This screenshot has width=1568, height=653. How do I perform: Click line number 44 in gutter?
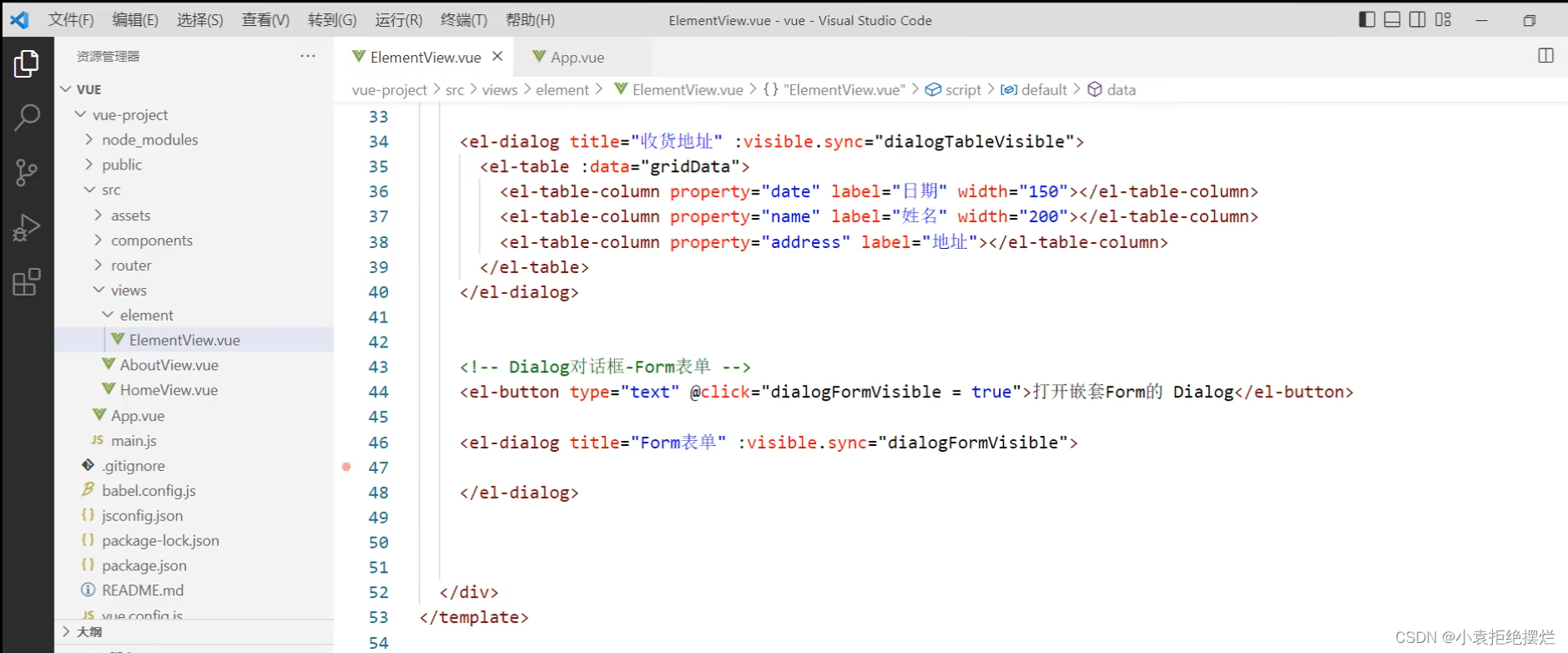tap(379, 392)
